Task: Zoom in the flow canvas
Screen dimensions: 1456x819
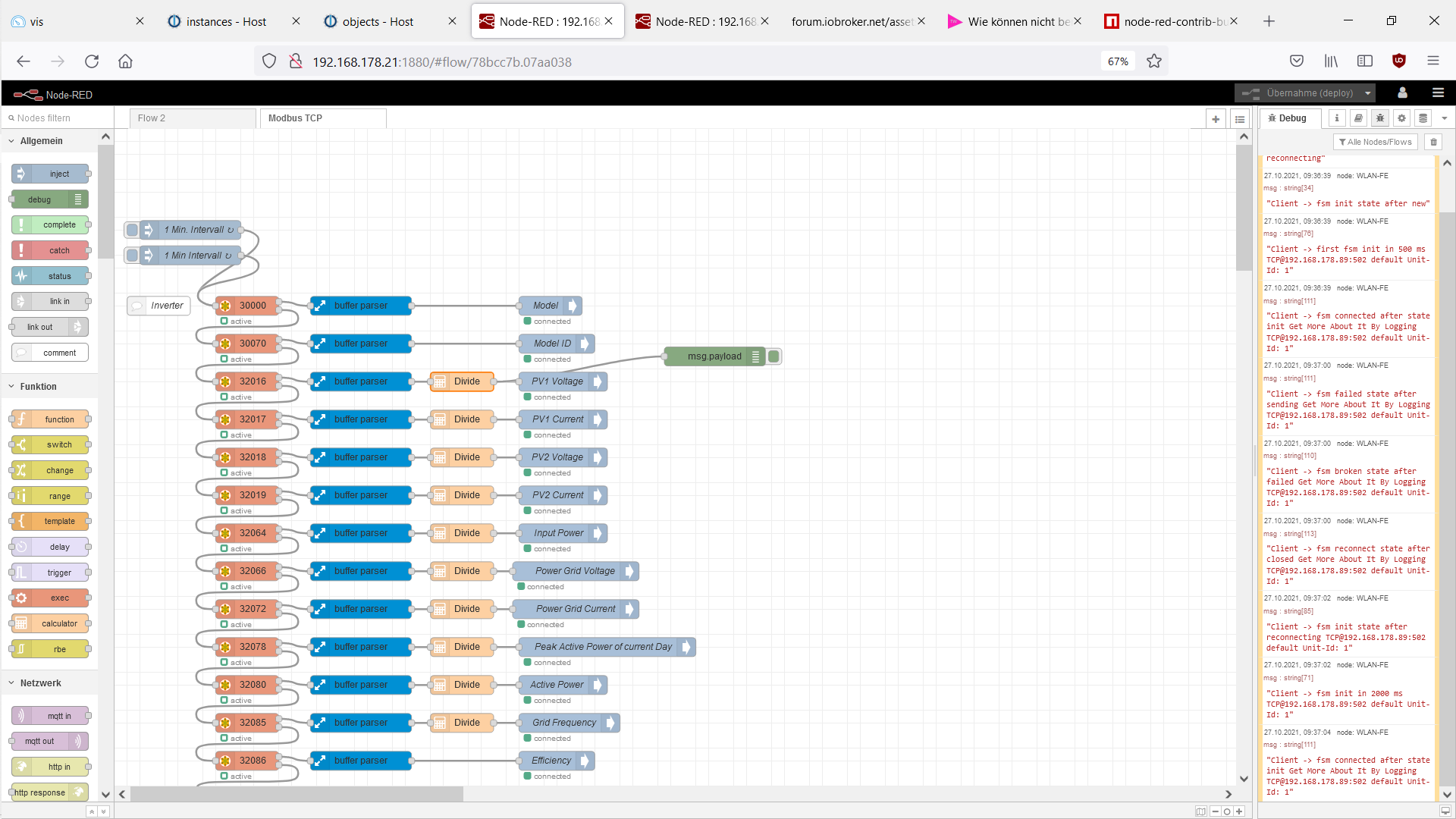Action: pyautogui.click(x=1239, y=811)
